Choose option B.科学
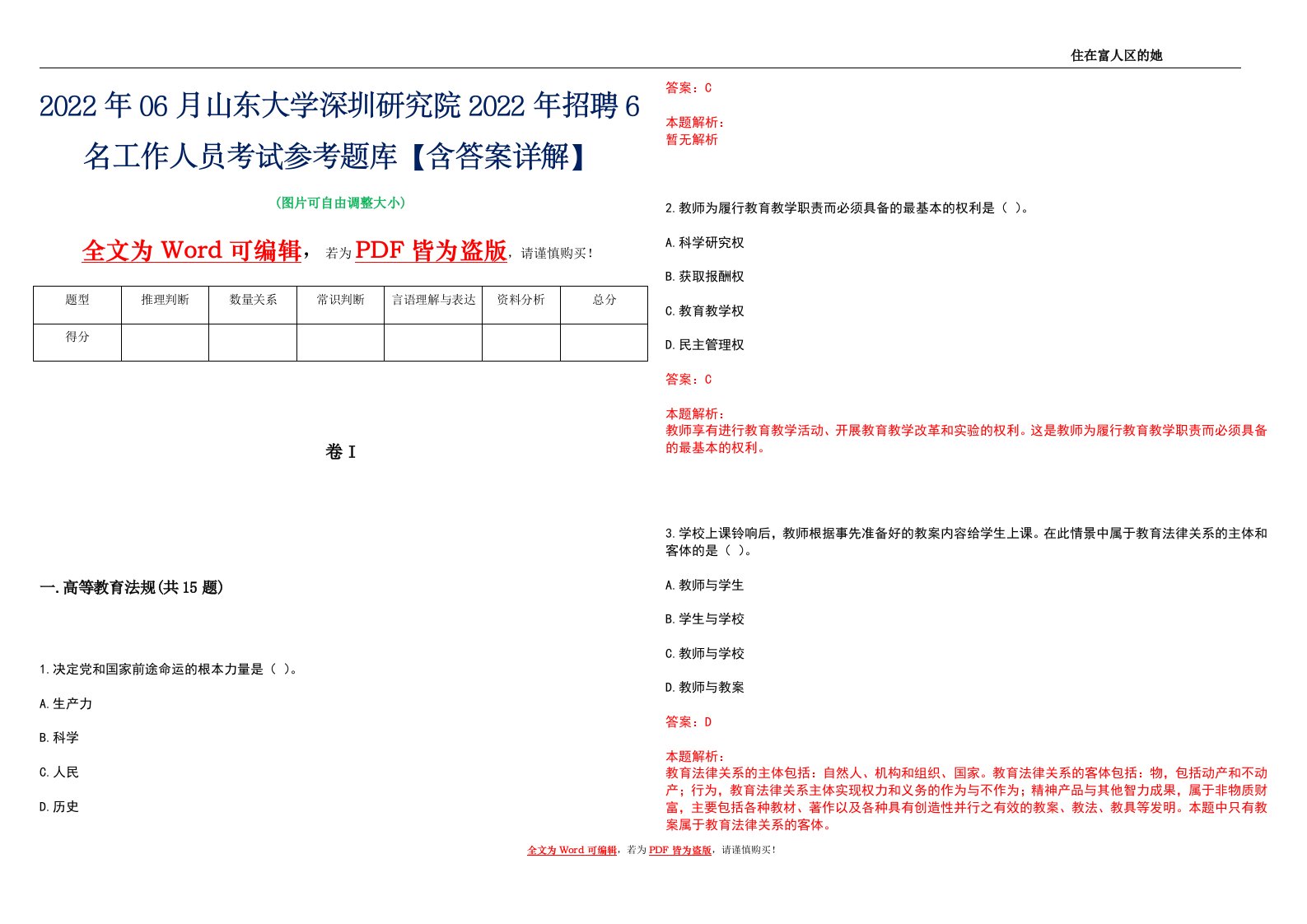Image resolution: width=1307 pixels, height=924 pixels. tap(59, 738)
